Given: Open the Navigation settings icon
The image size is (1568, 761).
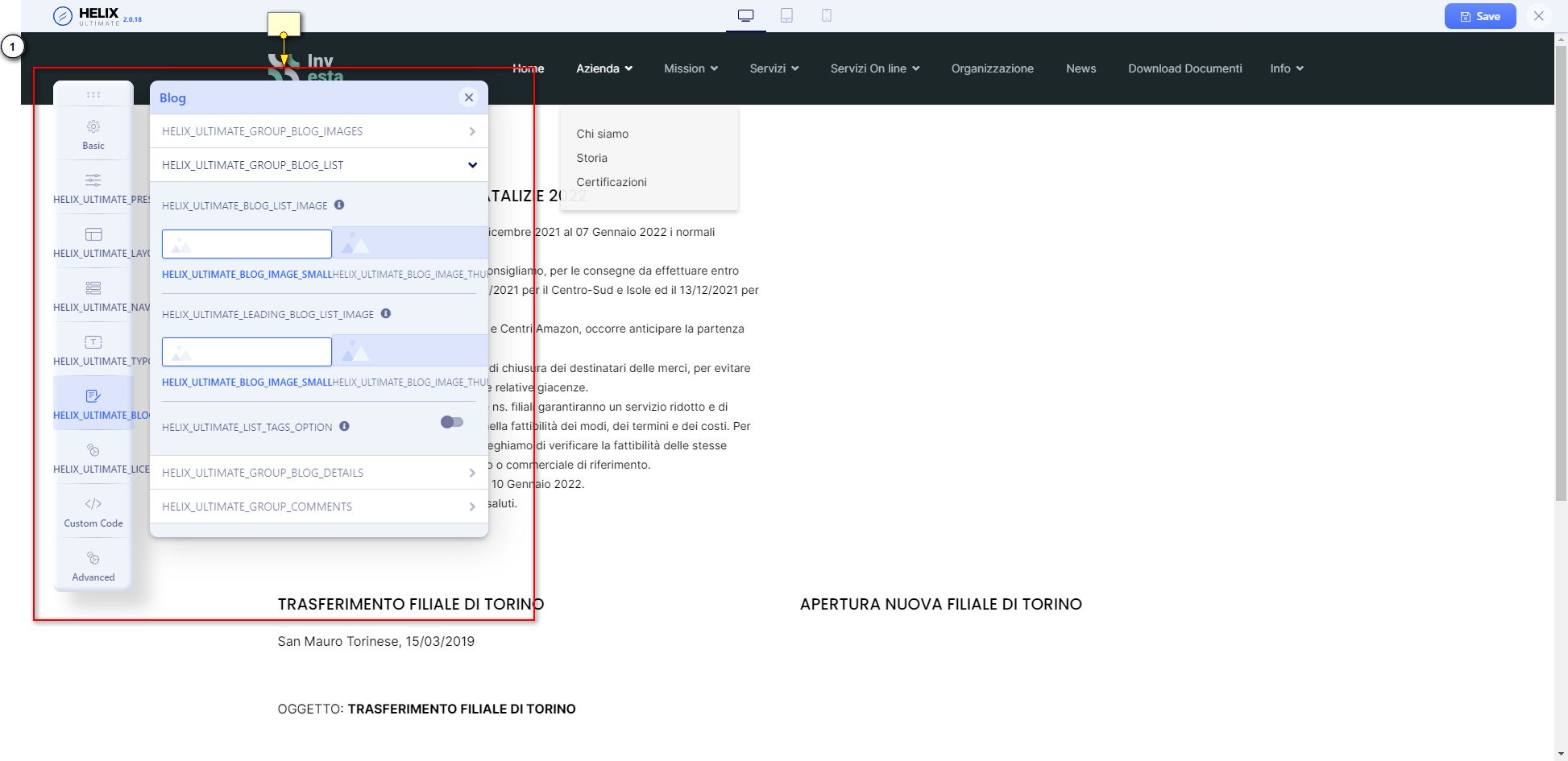Looking at the screenshot, I should click(93, 288).
